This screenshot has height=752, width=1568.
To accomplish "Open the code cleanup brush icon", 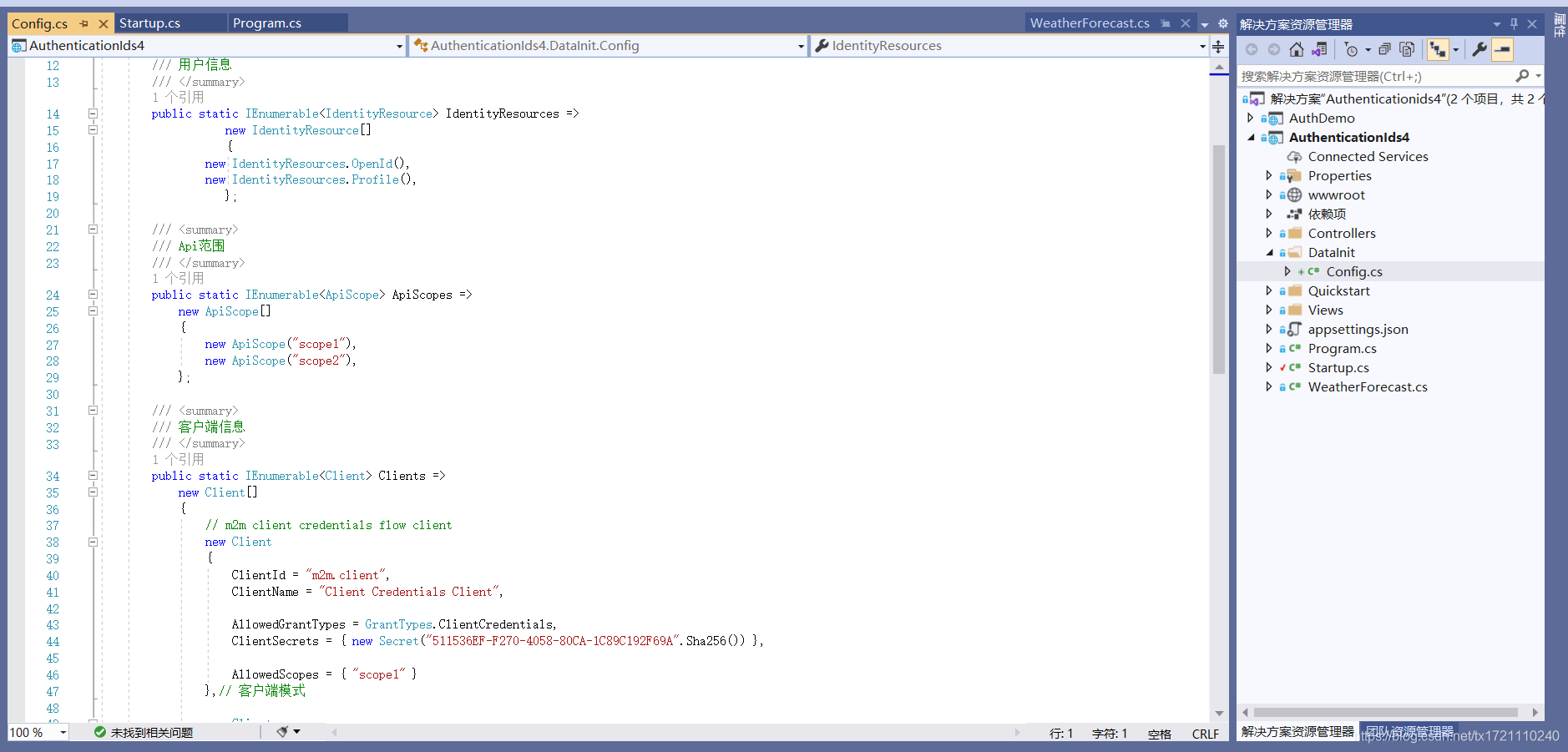I will (283, 732).
